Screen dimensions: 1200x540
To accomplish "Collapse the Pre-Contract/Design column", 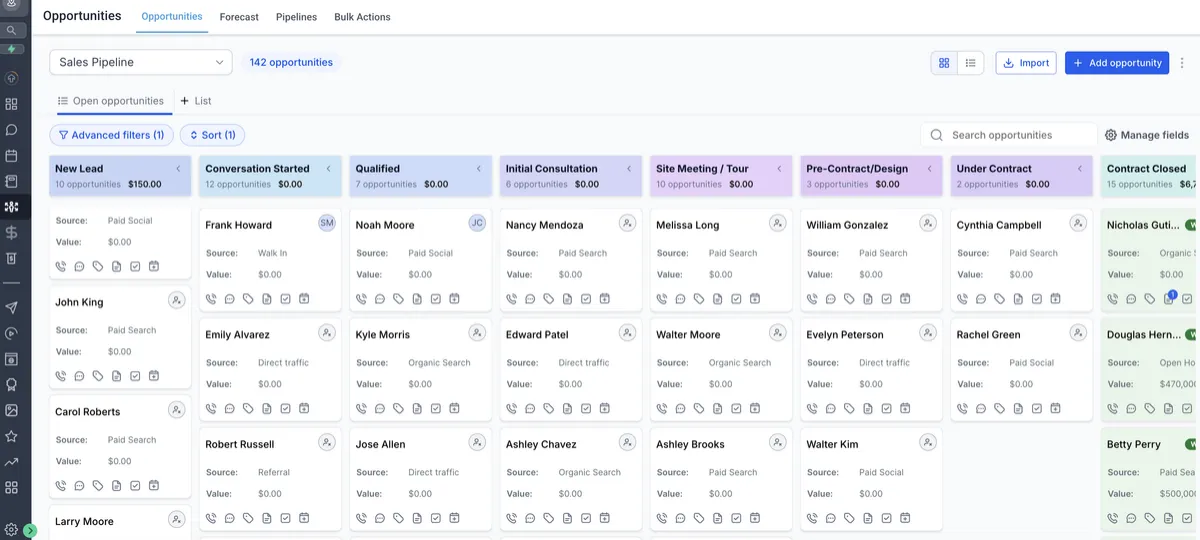I will pyautogui.click(x=930, y=169).
